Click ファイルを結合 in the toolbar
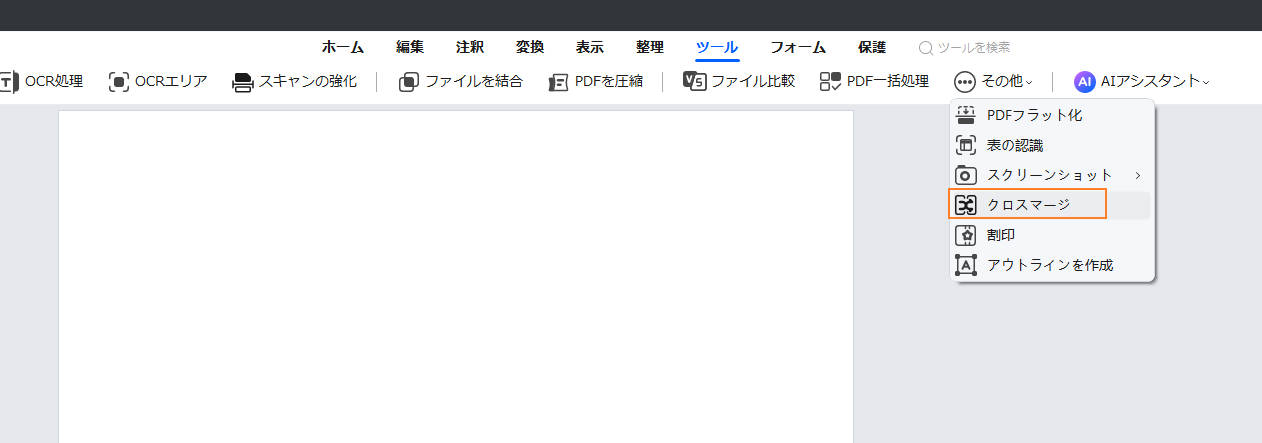 click(460, 81)
